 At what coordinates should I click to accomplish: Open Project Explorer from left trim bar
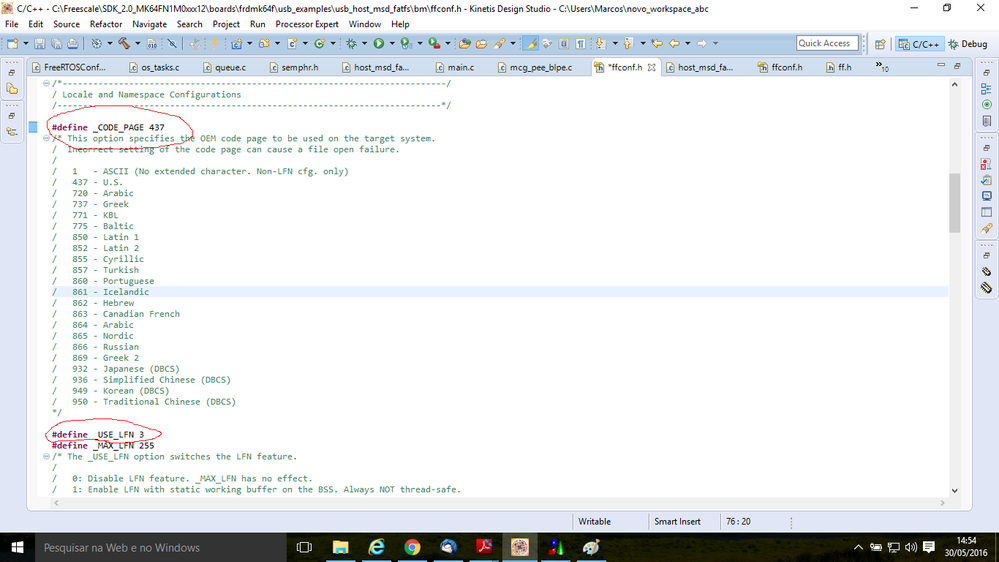click(12, 89)
